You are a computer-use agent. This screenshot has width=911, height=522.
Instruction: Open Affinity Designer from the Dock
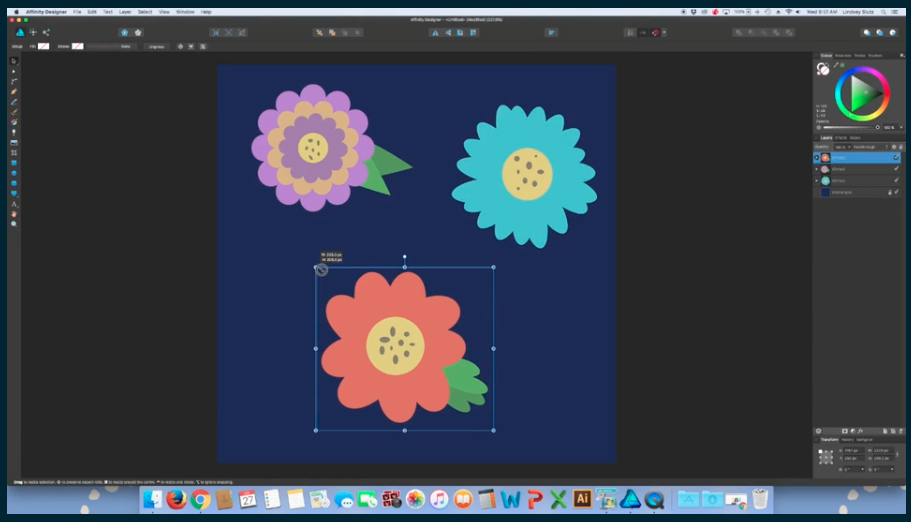630,498
